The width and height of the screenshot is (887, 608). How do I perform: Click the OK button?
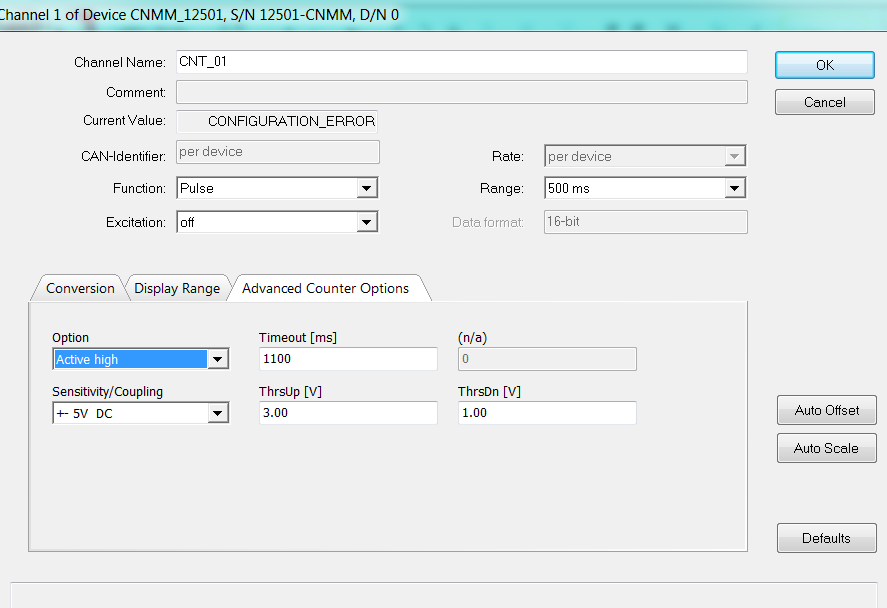click(825, 65)
